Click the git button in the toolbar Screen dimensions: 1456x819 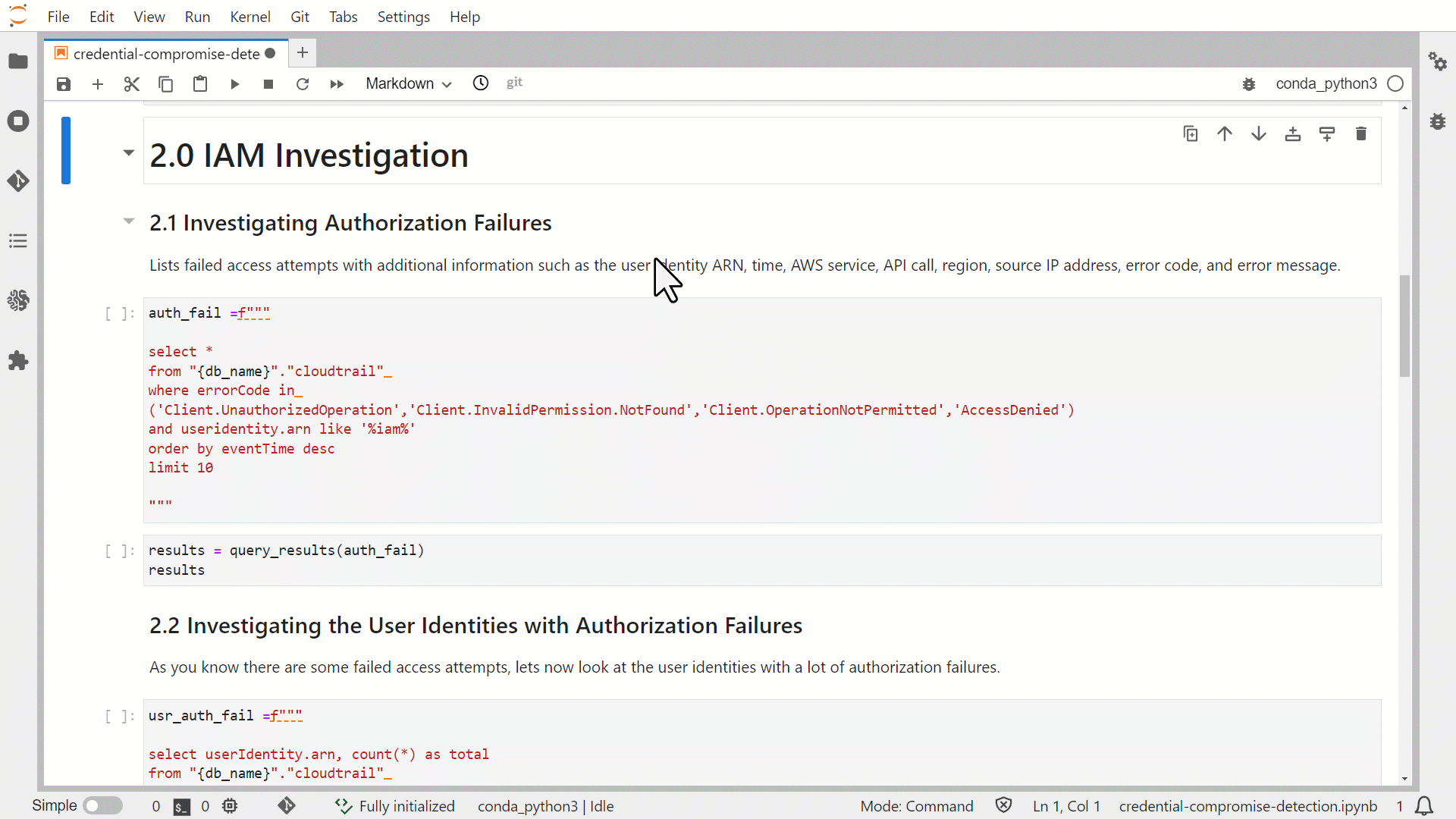tap(515, 83)
